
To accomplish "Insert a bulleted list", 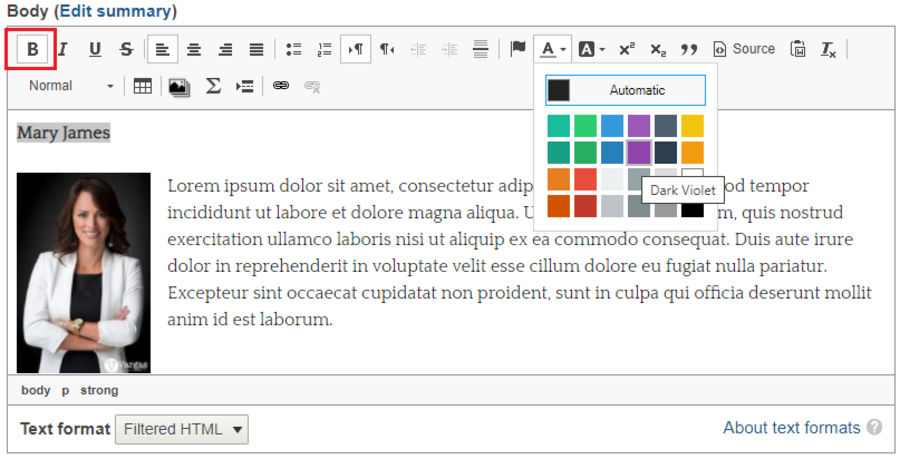I will 293,49.
